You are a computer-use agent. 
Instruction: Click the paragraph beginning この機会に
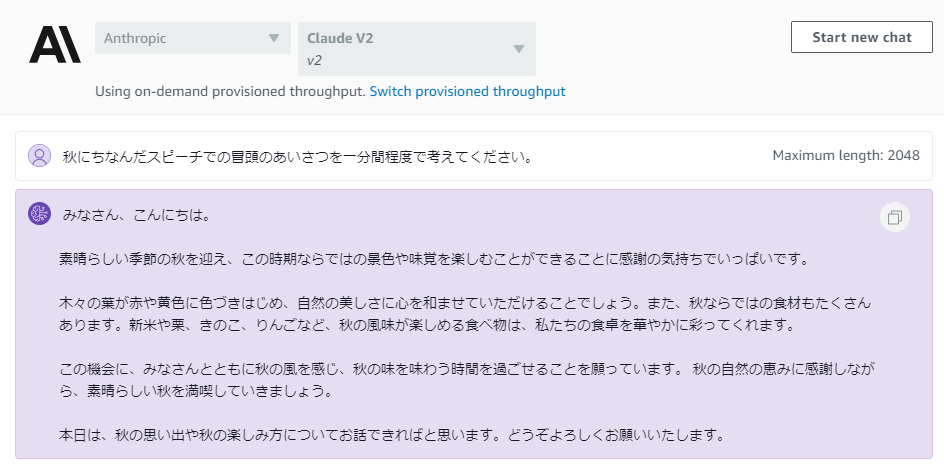click(467, 380)
